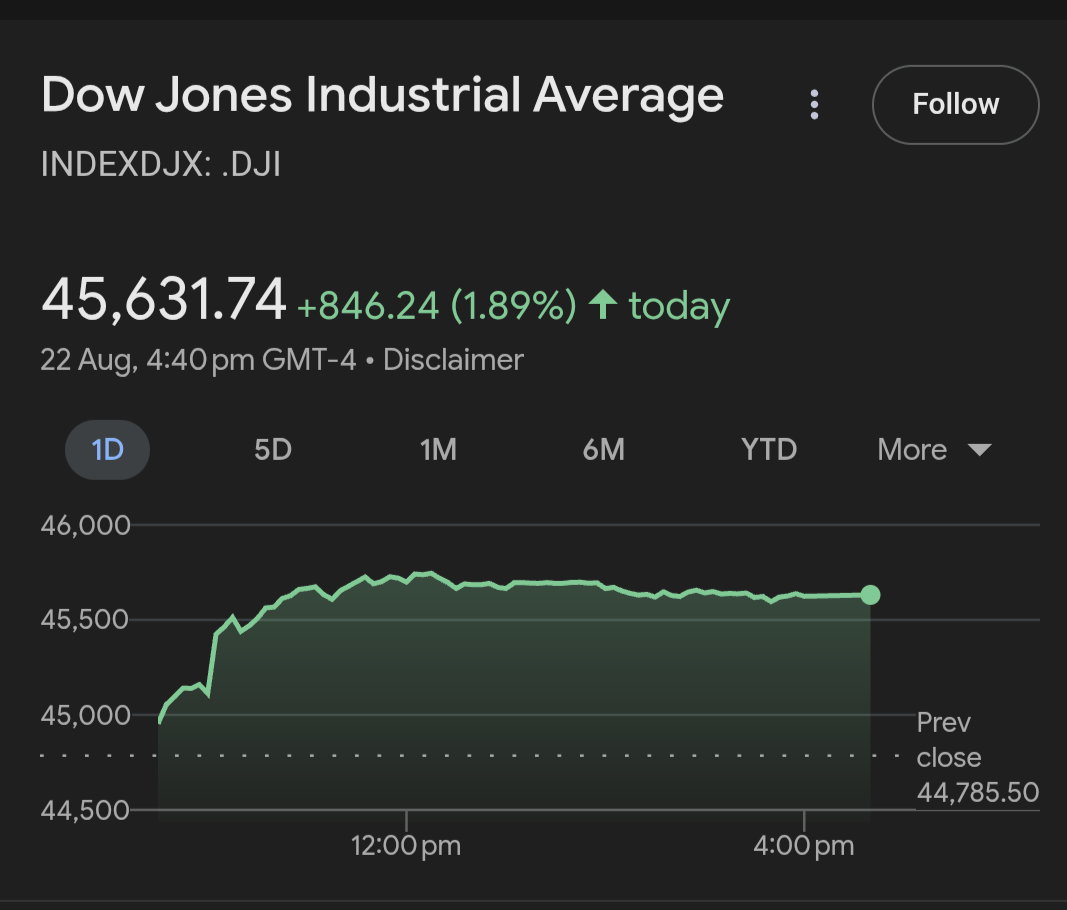Viewport: 1067px width, 910px height.
Task: Expand the More time ranges dropdown
Action: coord(933,450)
